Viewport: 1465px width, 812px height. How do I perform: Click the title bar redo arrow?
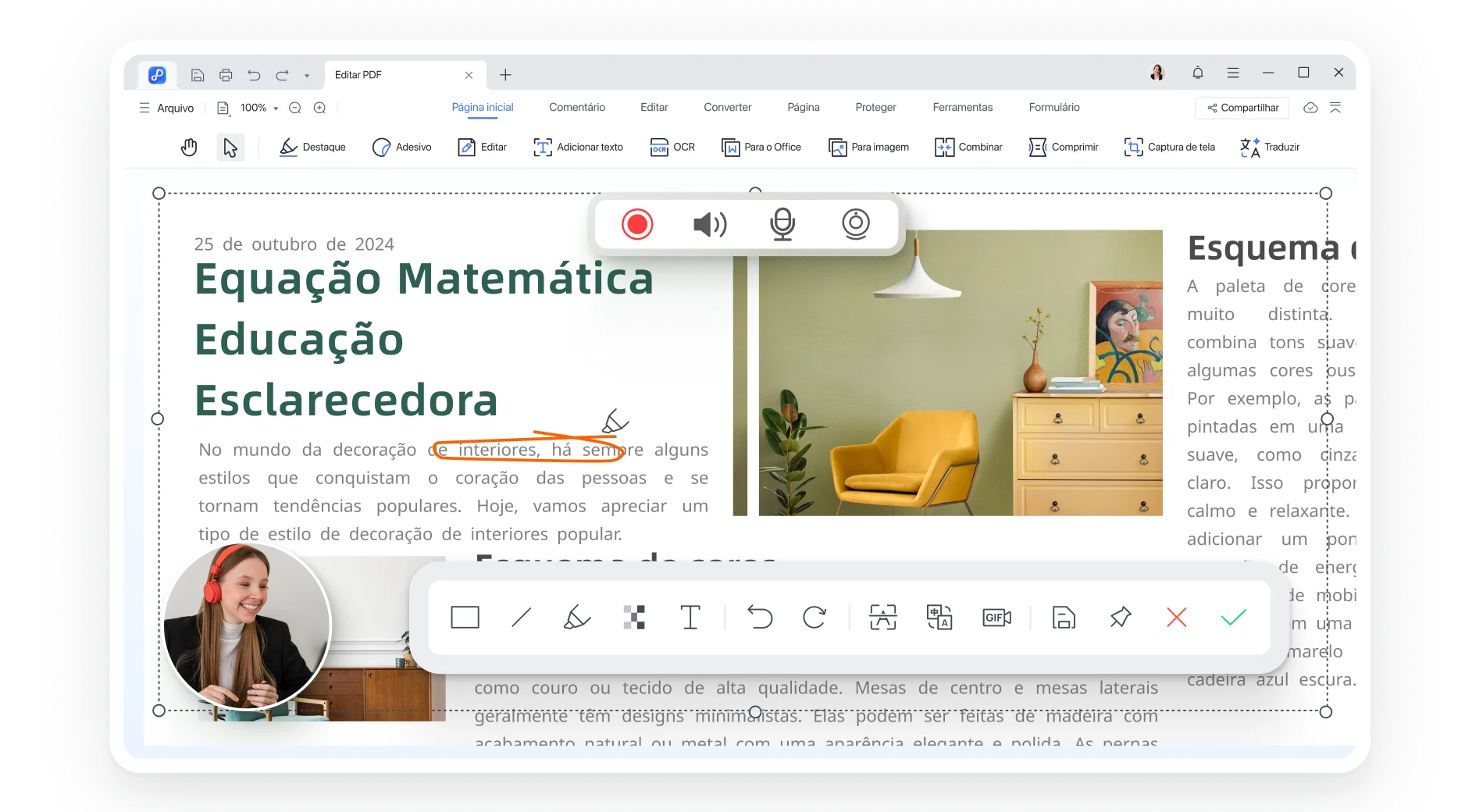click(282, 75)
